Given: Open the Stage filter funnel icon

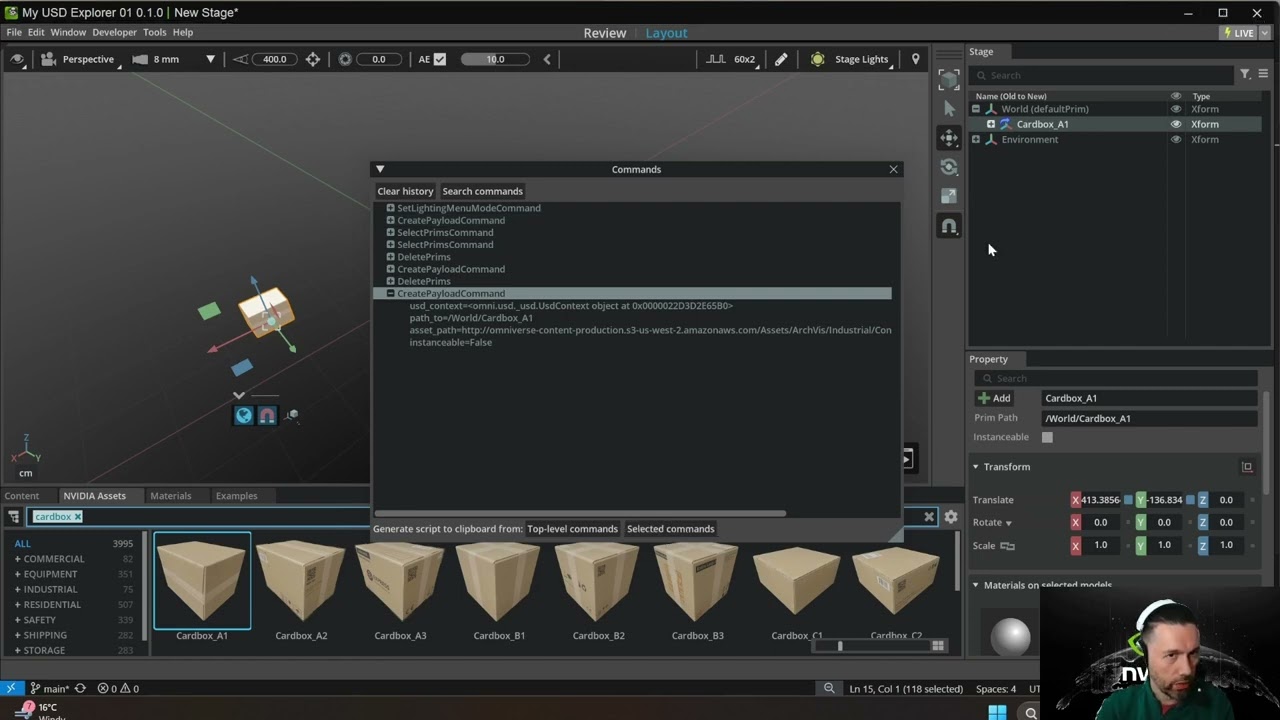Looking at the screenshot, I should point(1245,74).
